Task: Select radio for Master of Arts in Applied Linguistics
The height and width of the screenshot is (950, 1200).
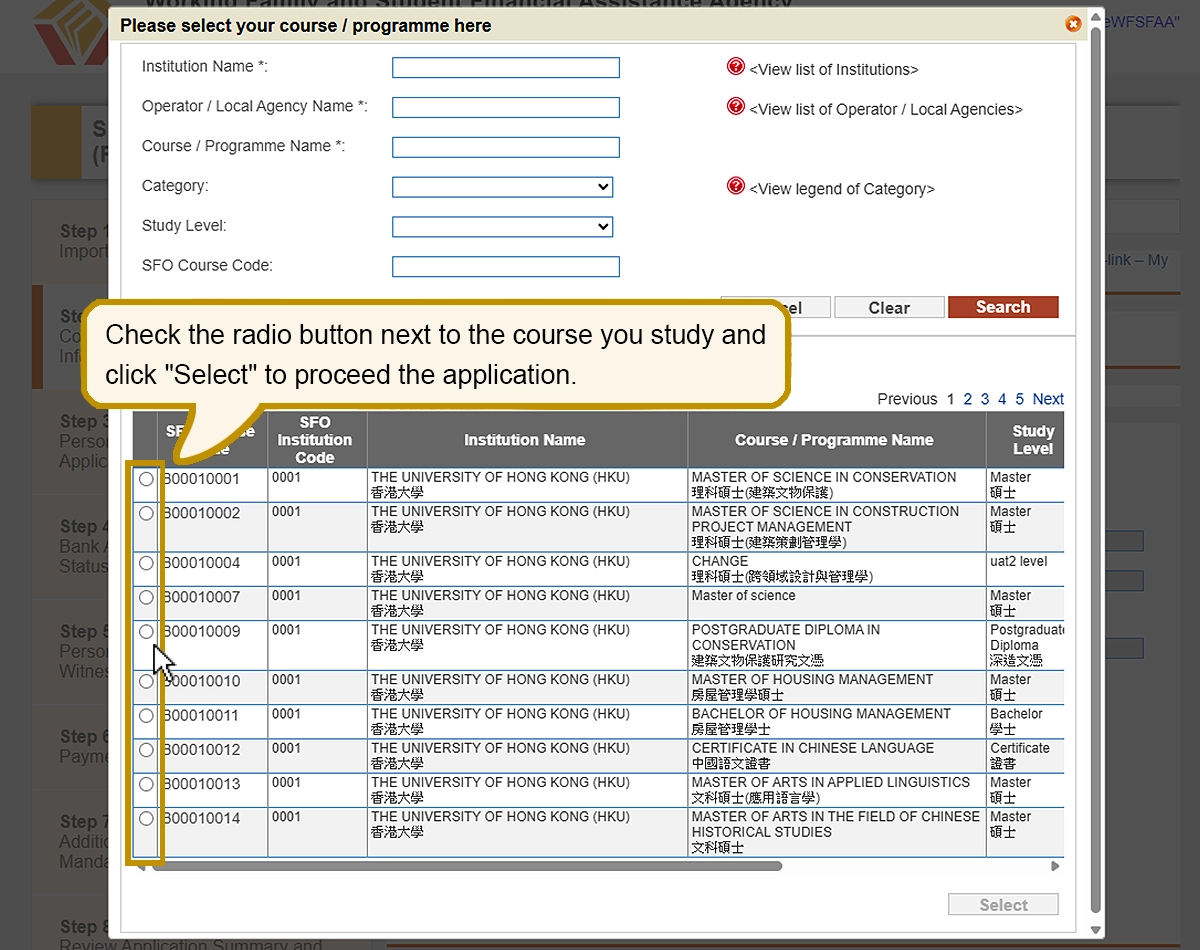Action: point(147,784)
